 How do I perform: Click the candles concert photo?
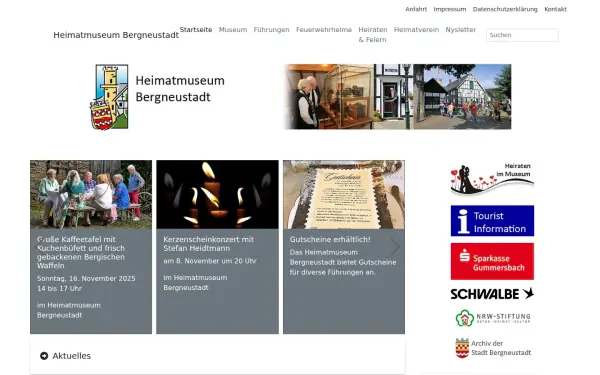(x=217, y=194)
